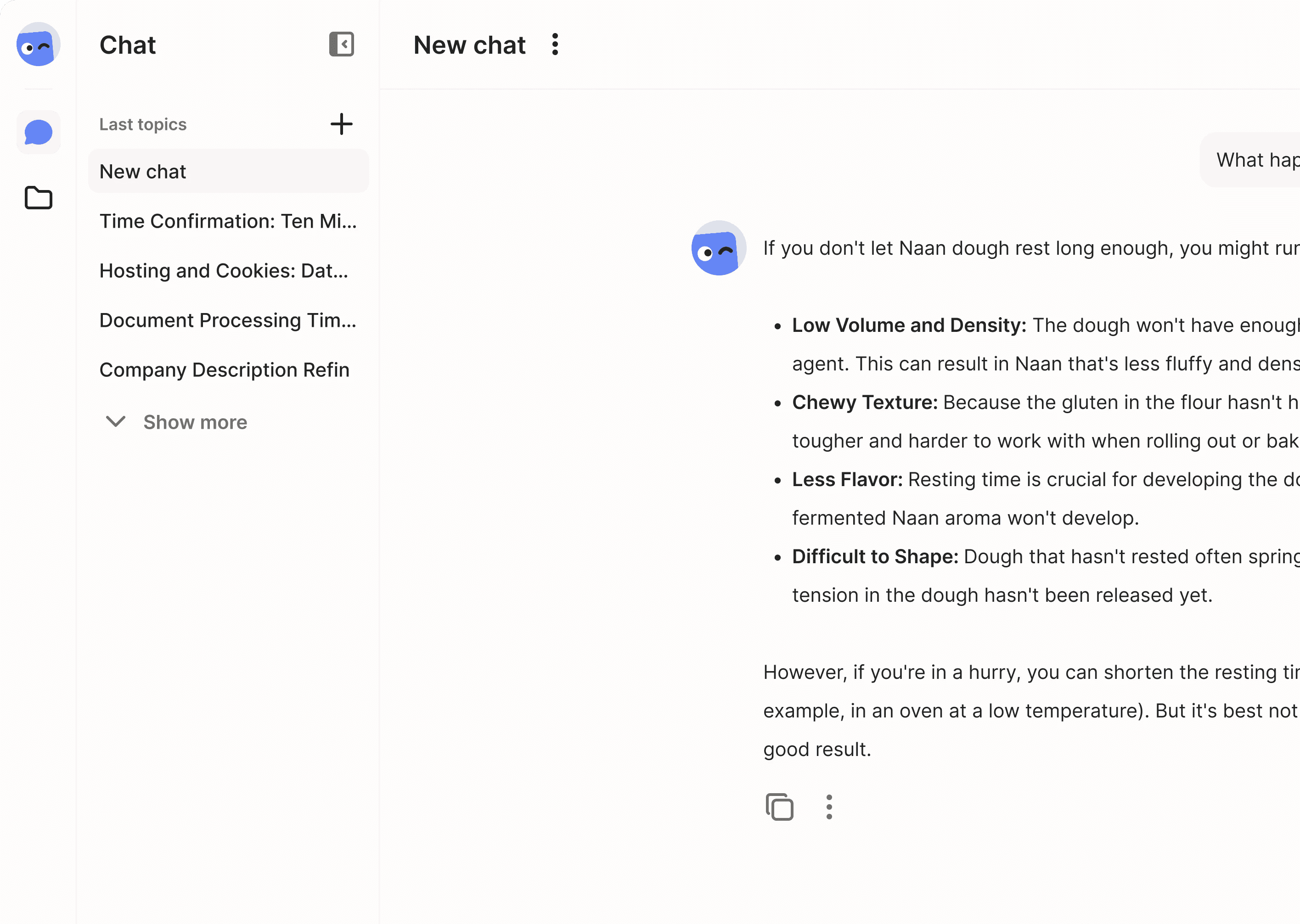Image resolution: width=1300 pixels, height=924 pixels.
Task: Select the Document Processing topic
Action: 227,320
